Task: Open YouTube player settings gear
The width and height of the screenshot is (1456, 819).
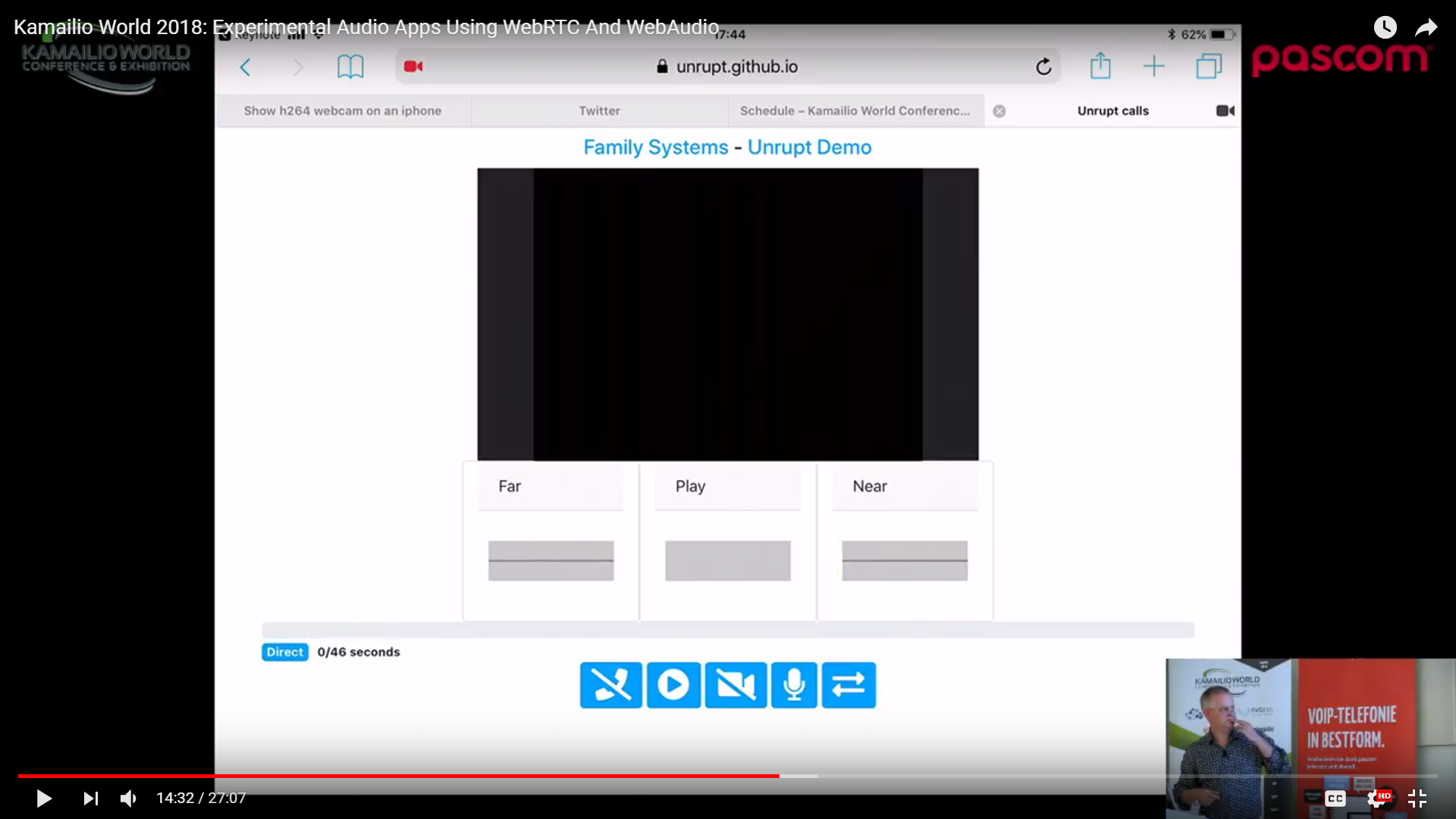Action: tap(1377, 799)
